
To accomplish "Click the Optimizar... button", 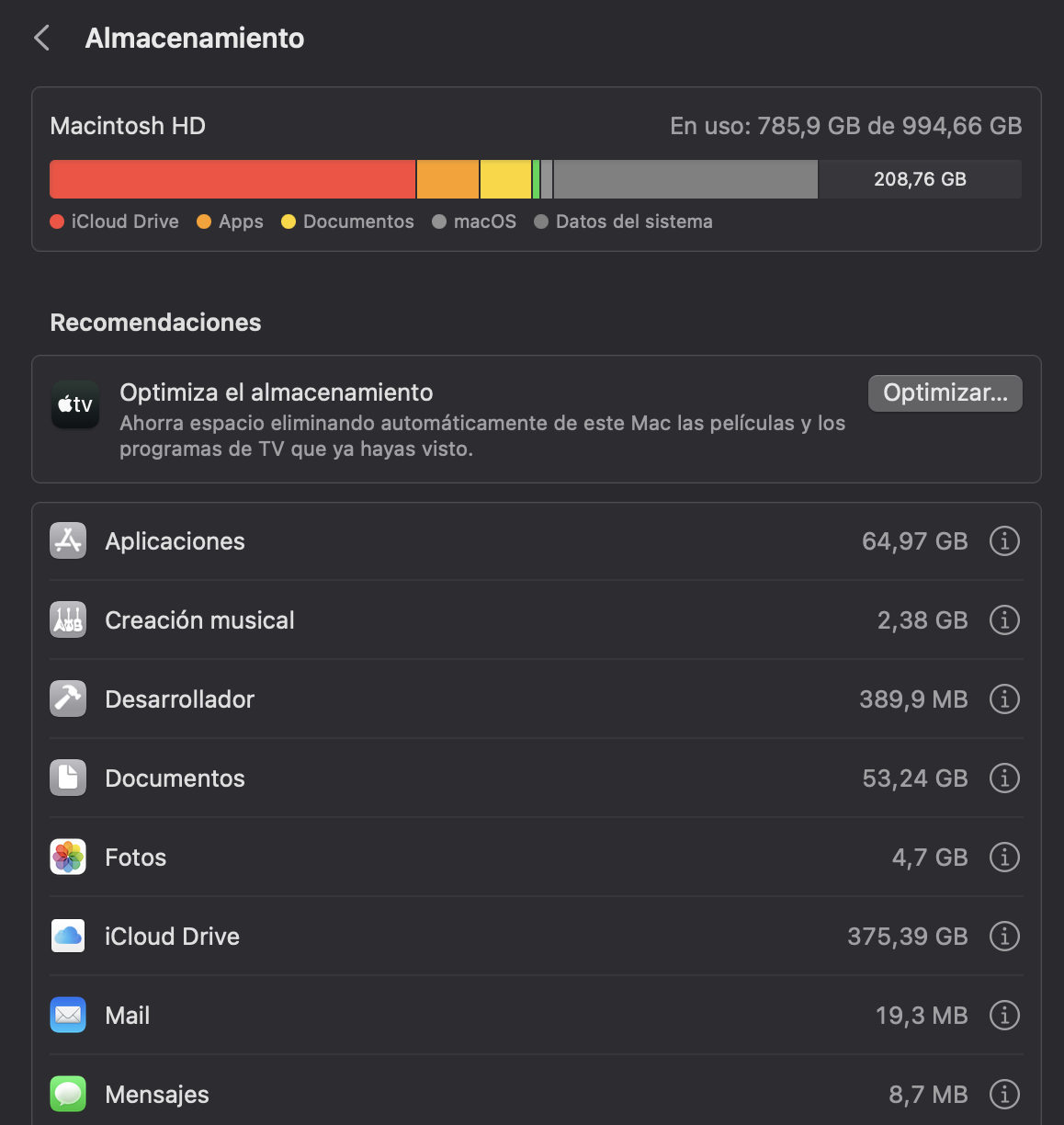I will click(x=945, y=393).
